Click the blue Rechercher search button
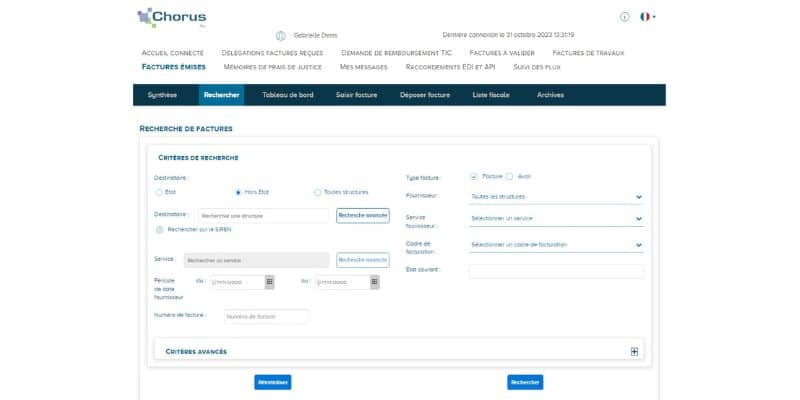The image size is (800, 400). click(525, 382)
